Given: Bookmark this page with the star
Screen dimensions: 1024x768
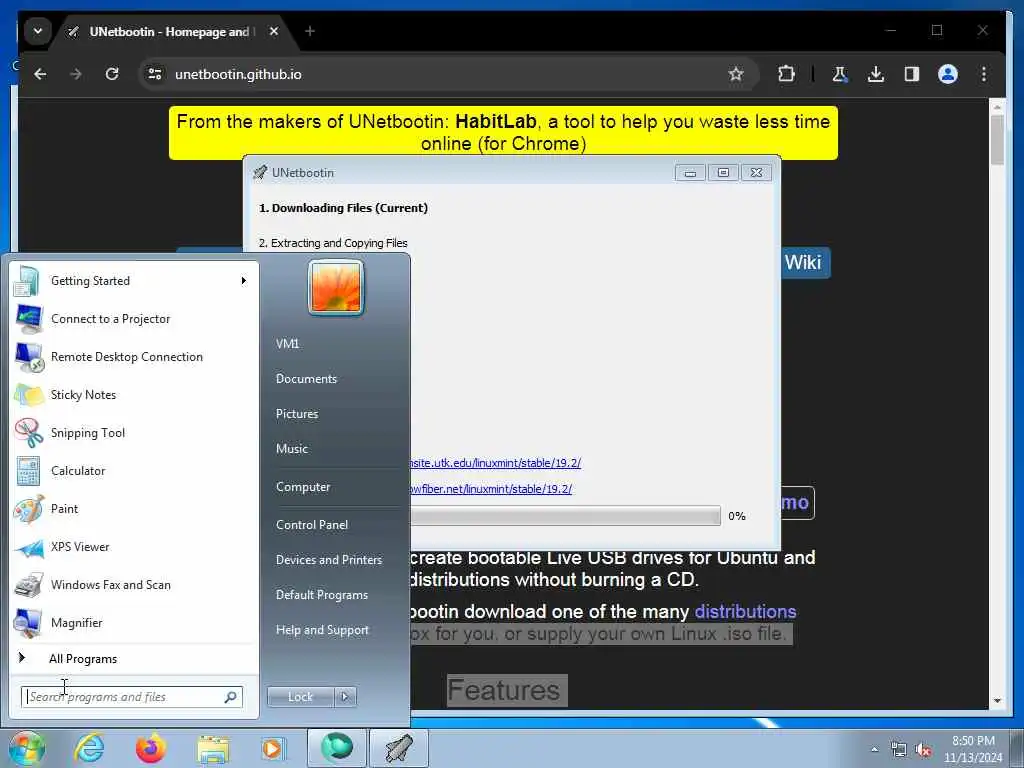Looking at the screenshot, I should pos(736,74).
